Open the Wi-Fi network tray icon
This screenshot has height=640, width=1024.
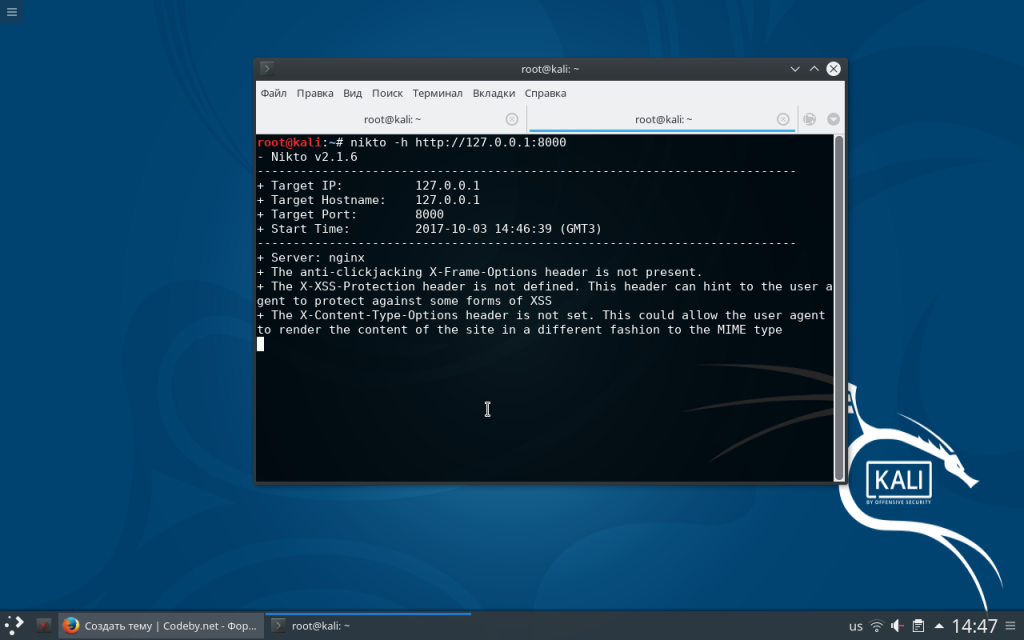click(877, 626)
